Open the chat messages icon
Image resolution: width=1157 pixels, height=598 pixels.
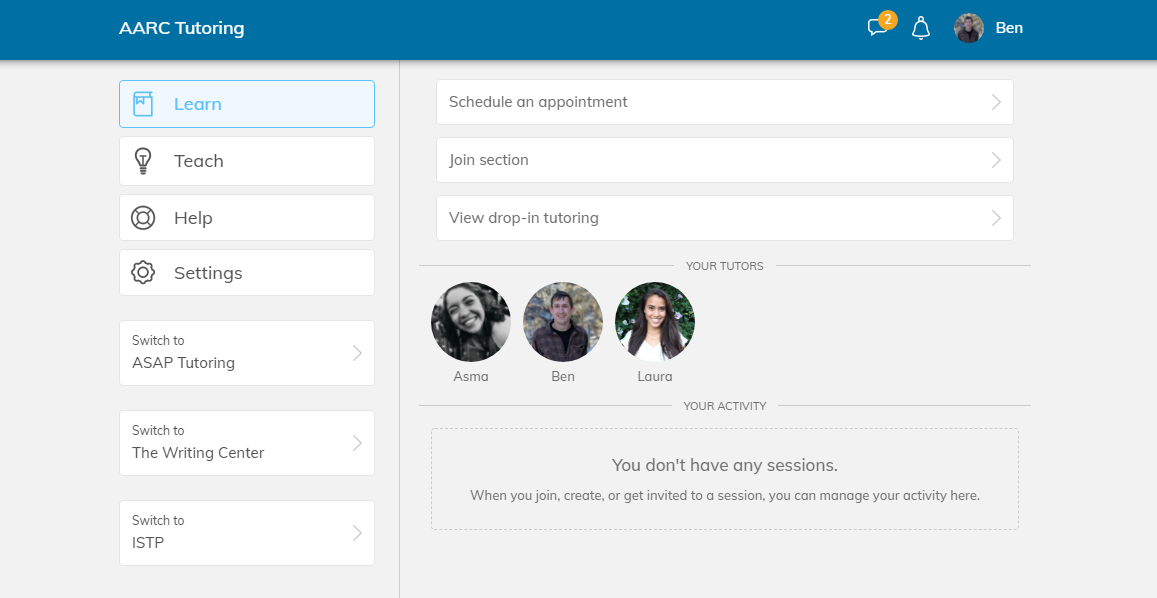pos(876,29)
